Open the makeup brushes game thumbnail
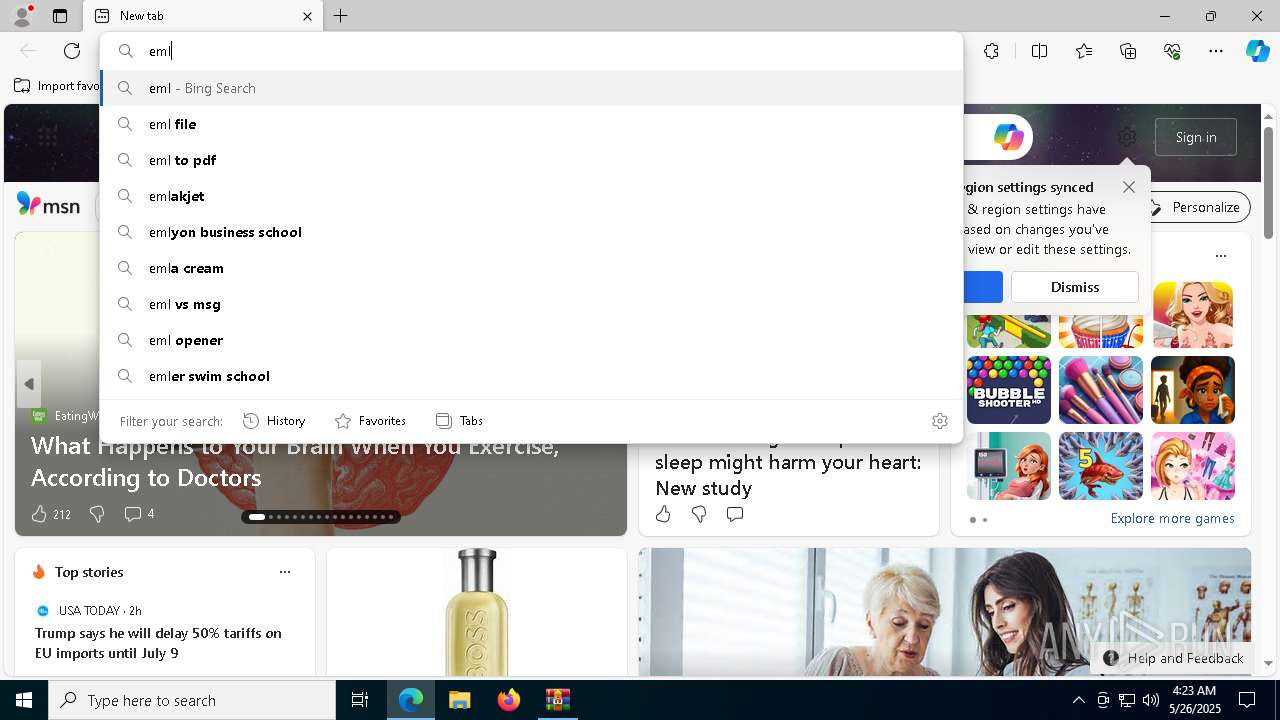Screen dimensions: 1280x720 (x=1101, y=390)
